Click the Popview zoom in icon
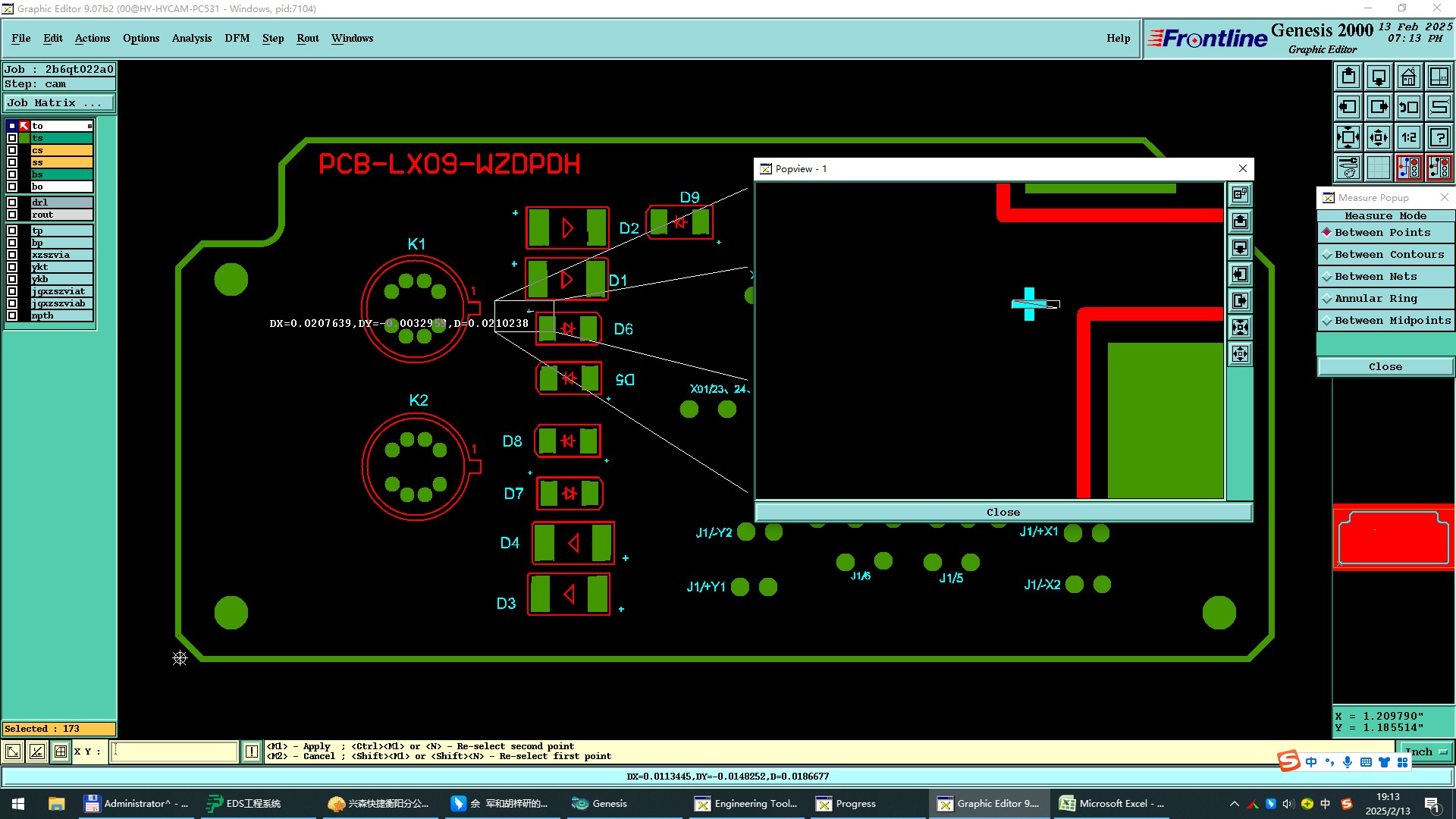The image size is (1456, 819). click(x=1240, y=328)
